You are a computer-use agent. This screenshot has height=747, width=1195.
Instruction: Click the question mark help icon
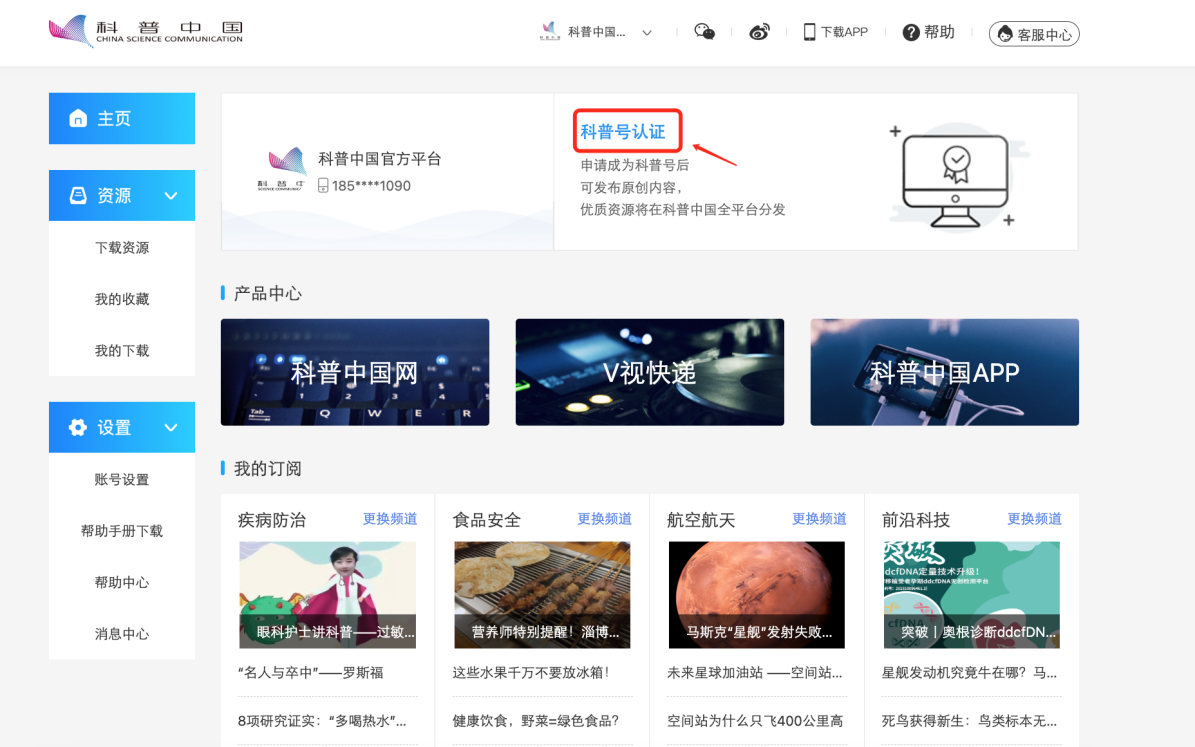click(911, 32)
